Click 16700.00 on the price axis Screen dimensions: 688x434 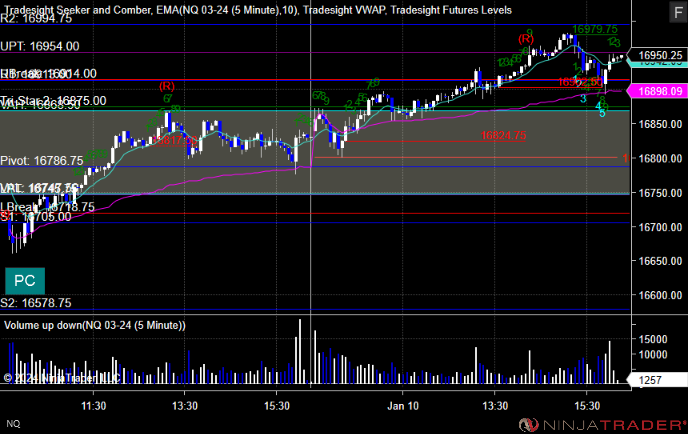tap(660, 227)
